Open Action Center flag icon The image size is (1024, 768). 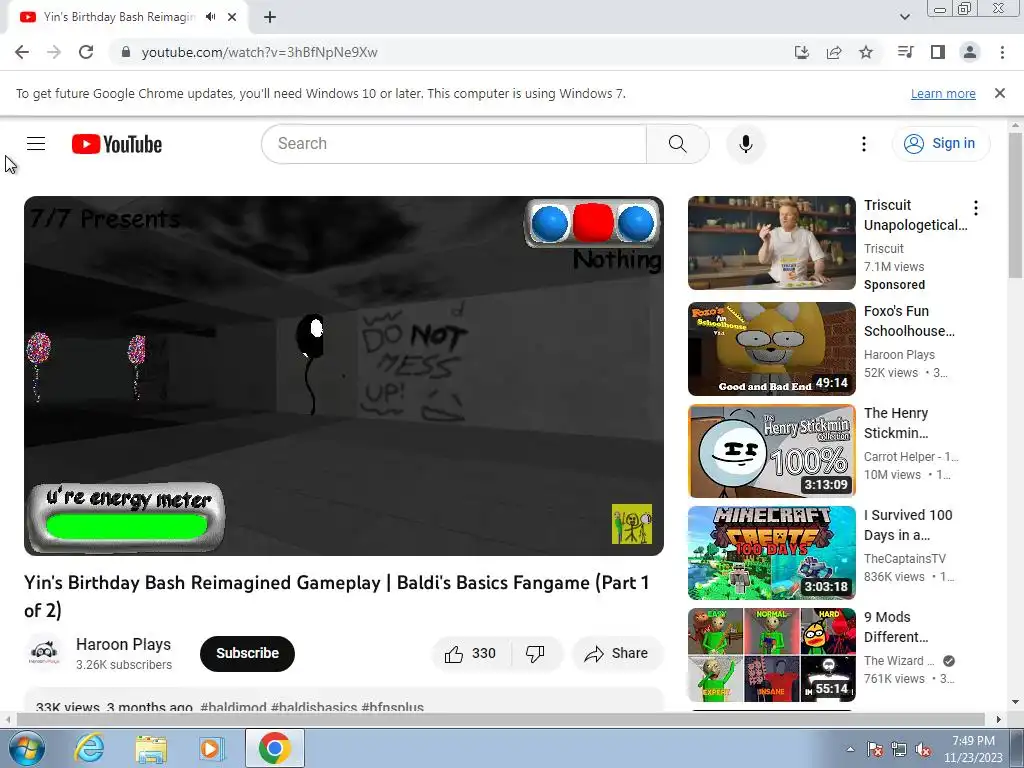(x=875, y=749)
